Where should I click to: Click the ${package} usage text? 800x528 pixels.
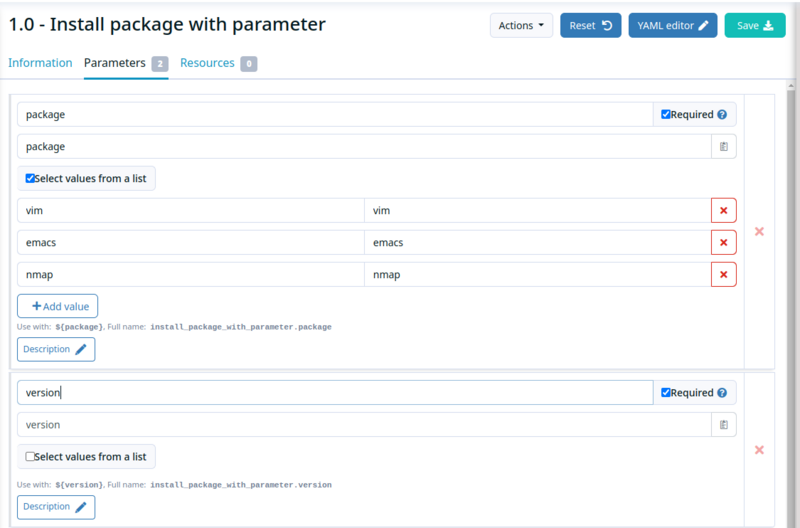[79, 327]
